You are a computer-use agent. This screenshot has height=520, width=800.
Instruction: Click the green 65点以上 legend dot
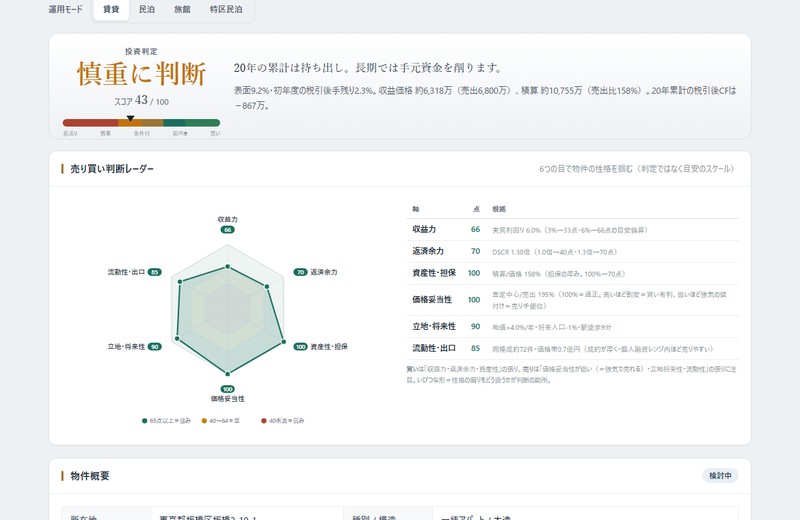[144, 421]
